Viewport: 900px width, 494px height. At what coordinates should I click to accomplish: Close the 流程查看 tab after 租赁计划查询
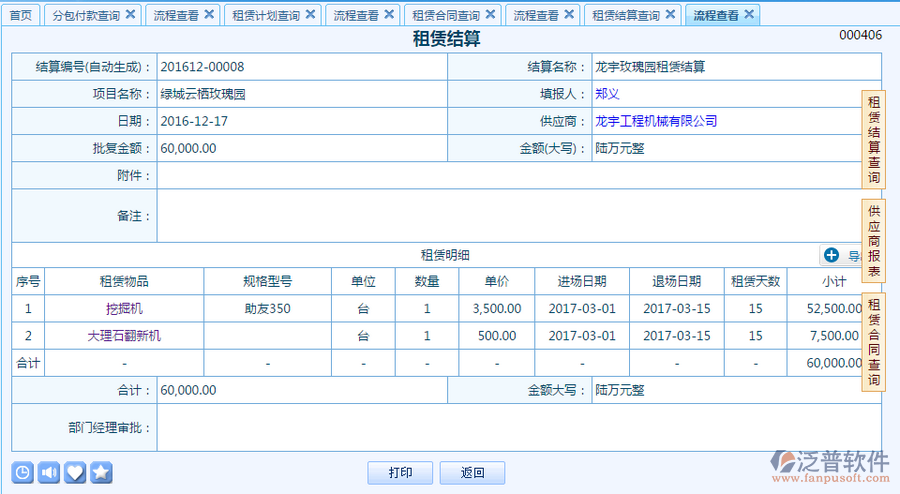point(389,14)
